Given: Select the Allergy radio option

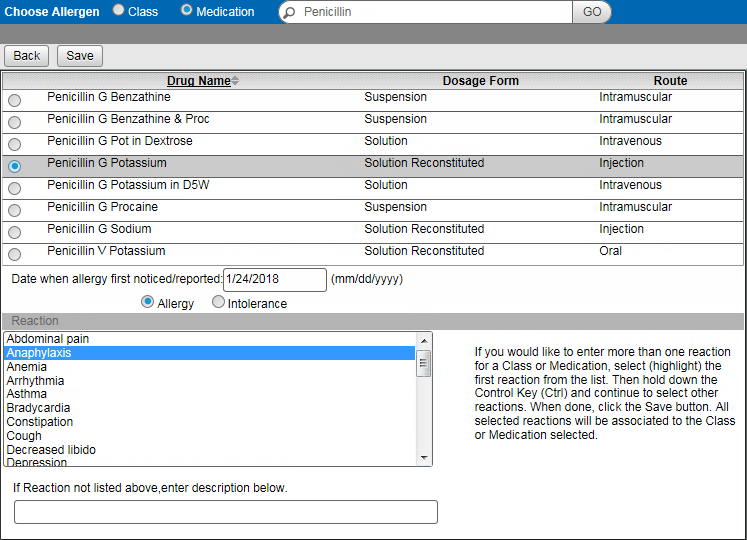Looking at the screenshot, I should (148, 303).
